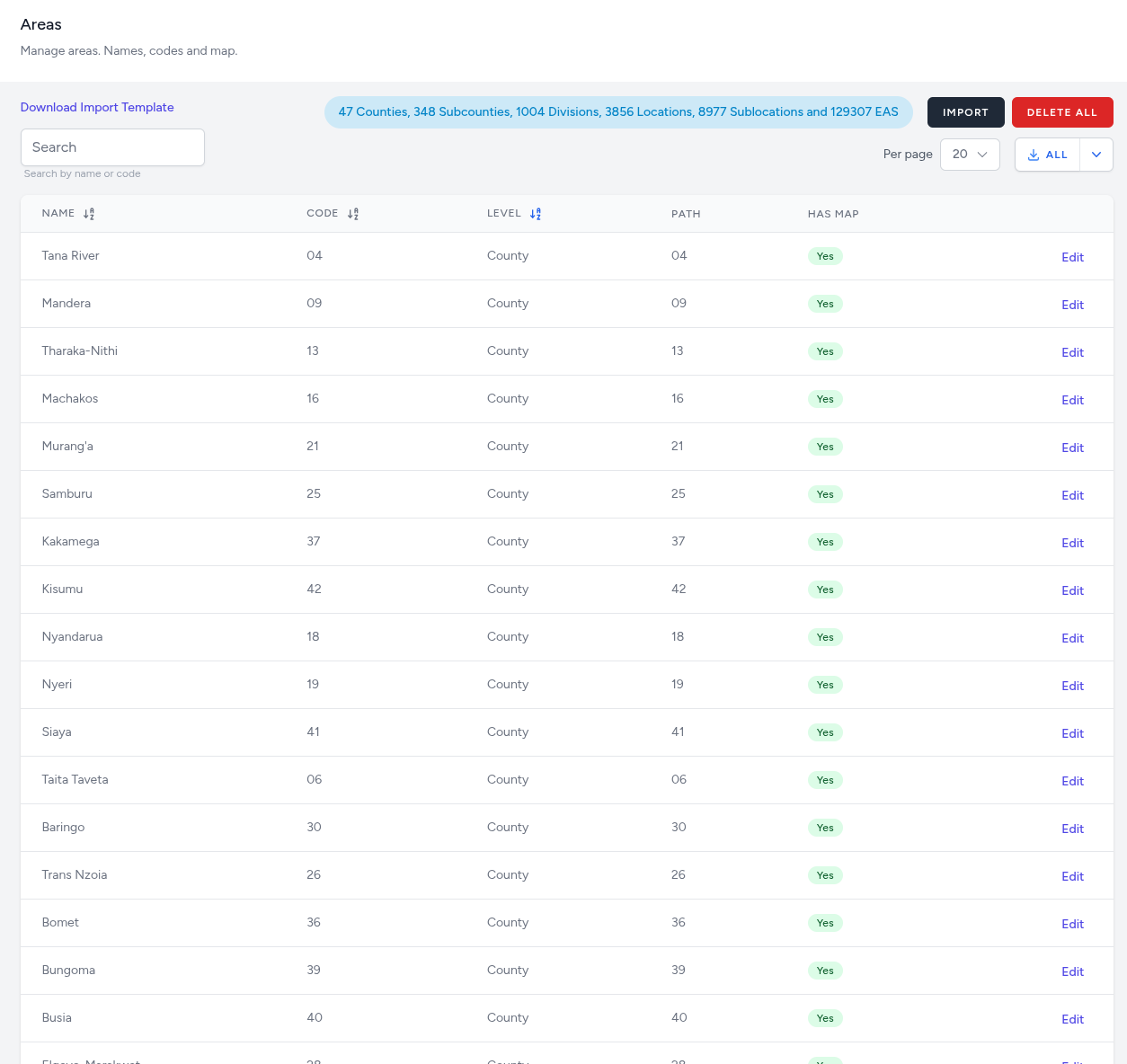
Task: Open the Download Import Template link
Action: pos(97,107)
